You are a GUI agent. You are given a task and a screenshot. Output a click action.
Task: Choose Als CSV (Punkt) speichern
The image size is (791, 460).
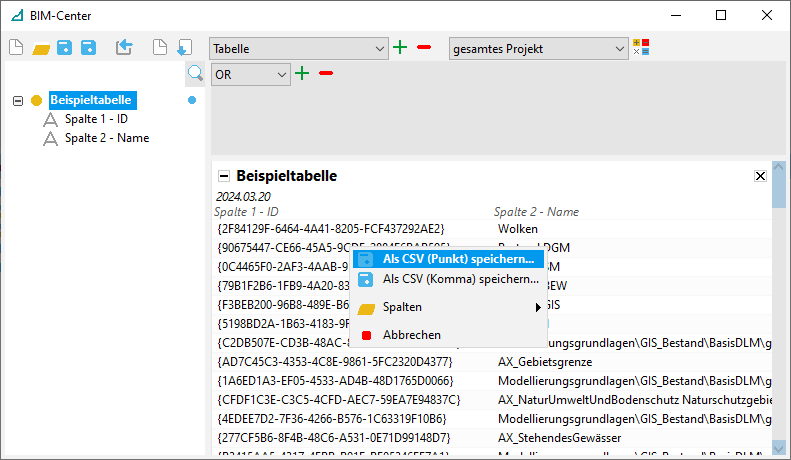(x=459, y=259)
